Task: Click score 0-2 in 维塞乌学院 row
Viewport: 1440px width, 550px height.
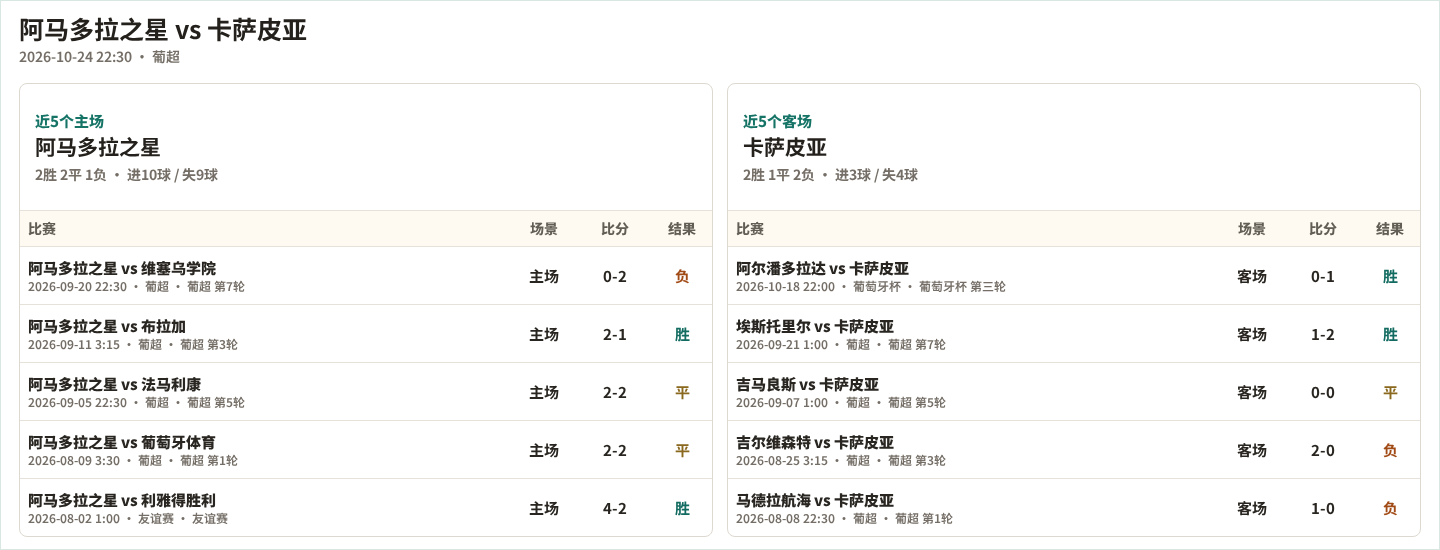Action: [x=615, y=276]
